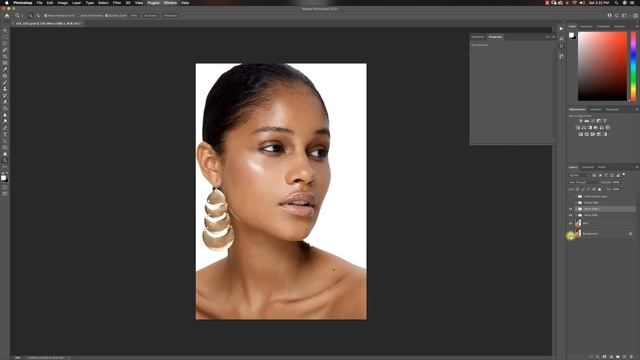The width and height of the screenshot is (640, 360).
Task: Click inside the rainbow hue slider
Action: click(x=633, y=66)
